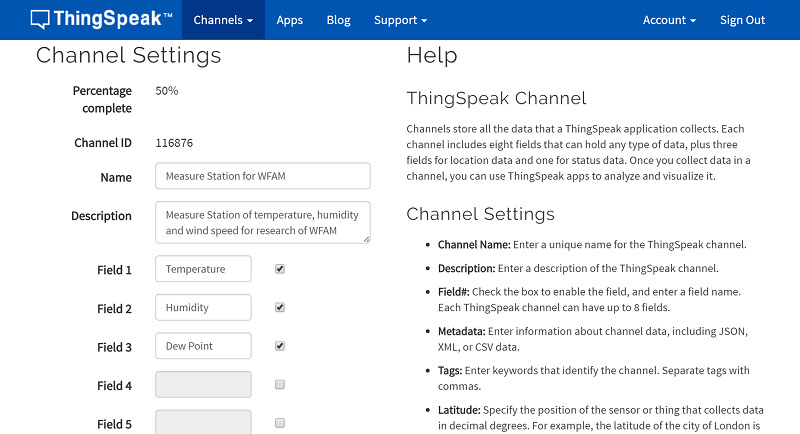Click the ThingSpeak logo
This screenshot has height=434, width=800.
point(101,19)
